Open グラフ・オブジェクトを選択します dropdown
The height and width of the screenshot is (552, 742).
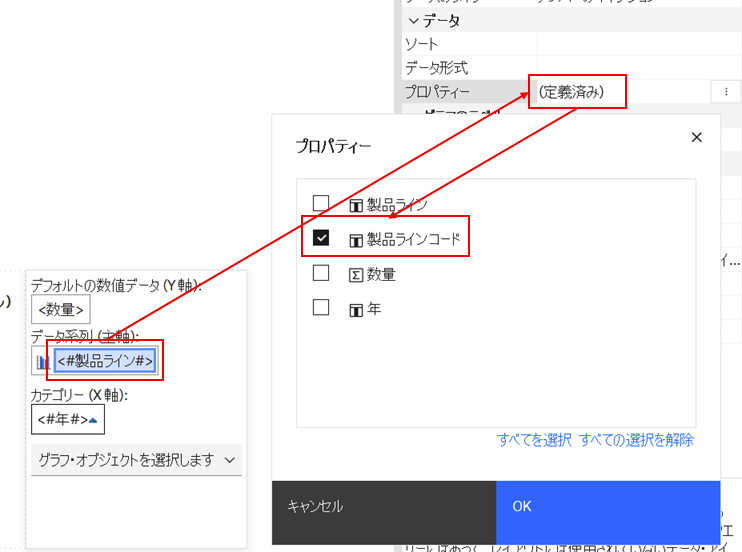[x=136, y=460]
